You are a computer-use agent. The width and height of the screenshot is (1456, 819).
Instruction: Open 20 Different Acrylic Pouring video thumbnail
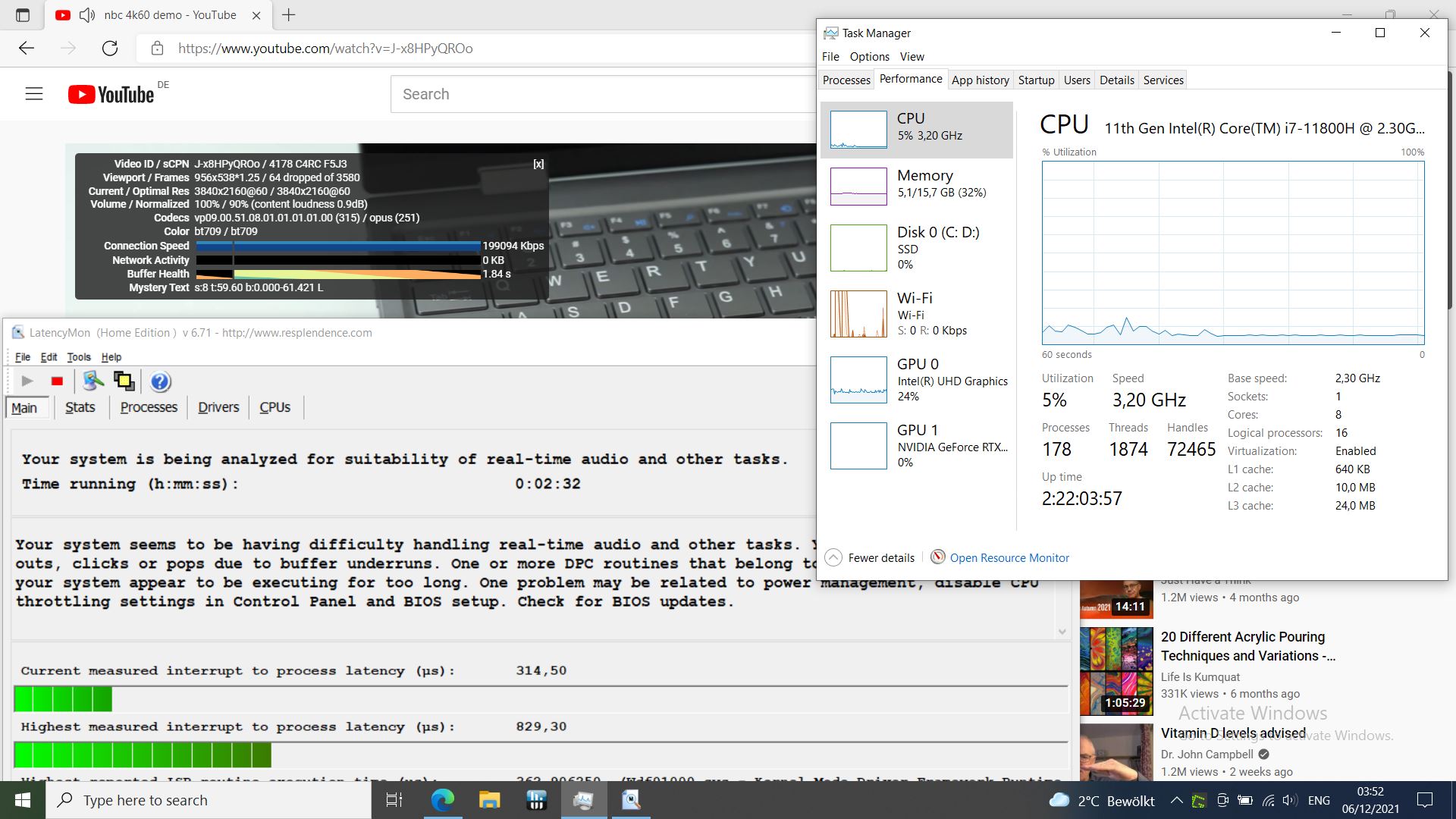pos(1116,671)
